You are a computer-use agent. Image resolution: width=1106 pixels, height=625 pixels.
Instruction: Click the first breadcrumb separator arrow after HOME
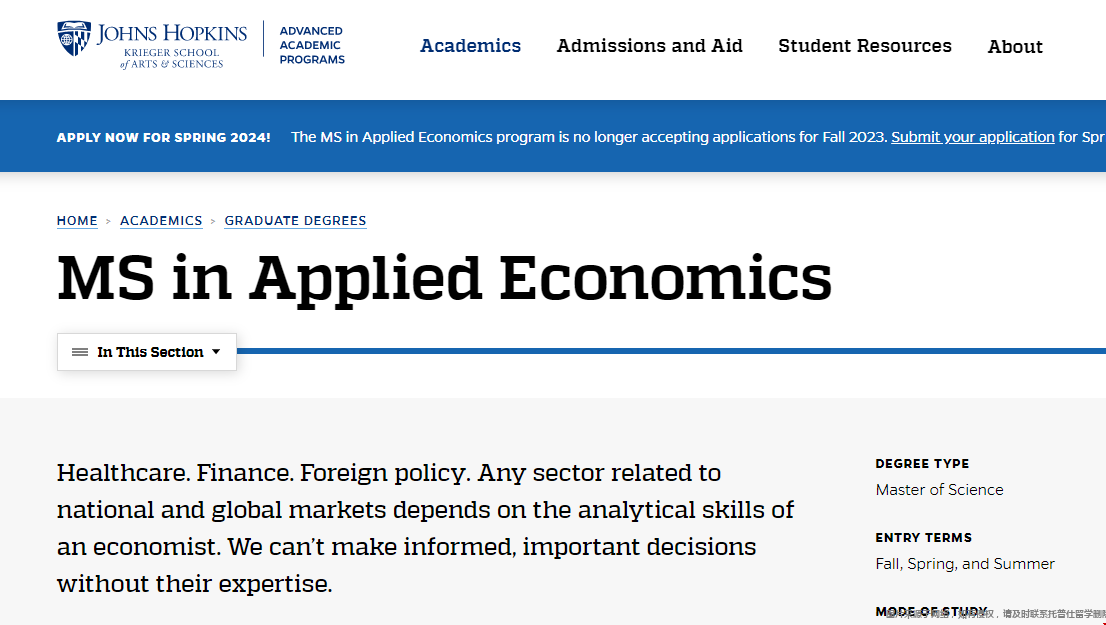pyautogui.click(x=109, y=222)
